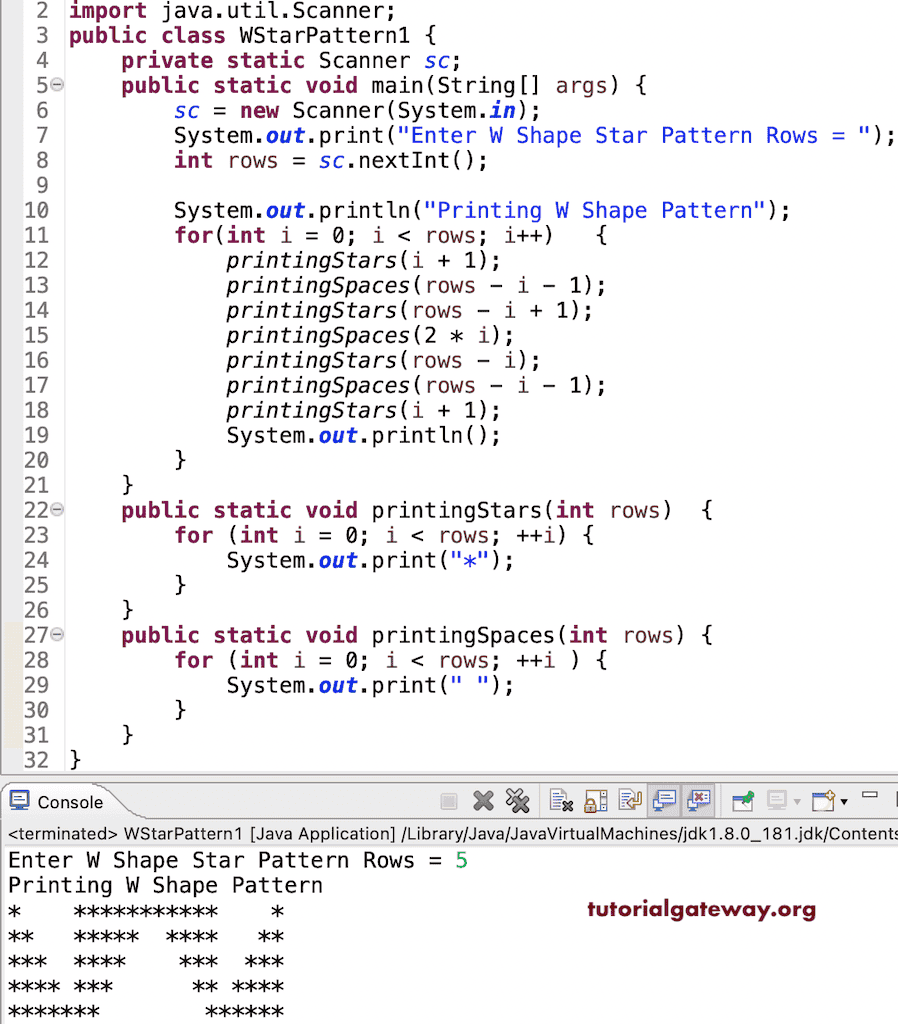Screen dimensions: 898x1024
Task: Remove all terminated launches
Action: pyautogui.click(x=517, y=800)
